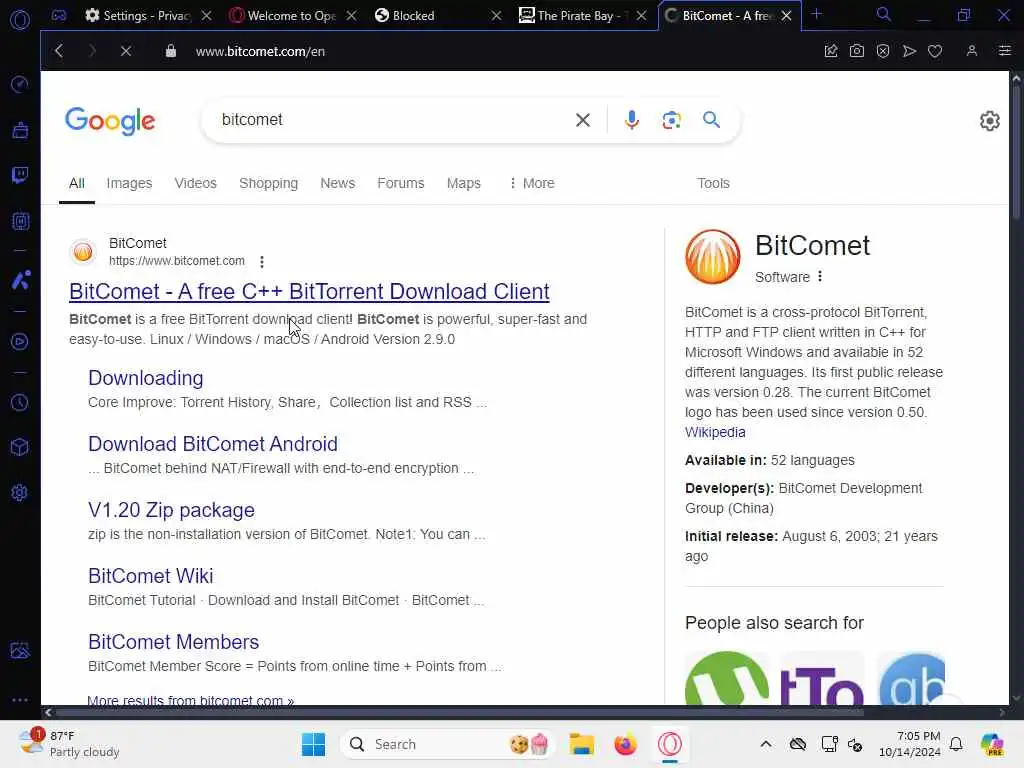Viewport: 1024px width, 768px height.
Task: Click the taskbar Search box
Action: [447, 744]
